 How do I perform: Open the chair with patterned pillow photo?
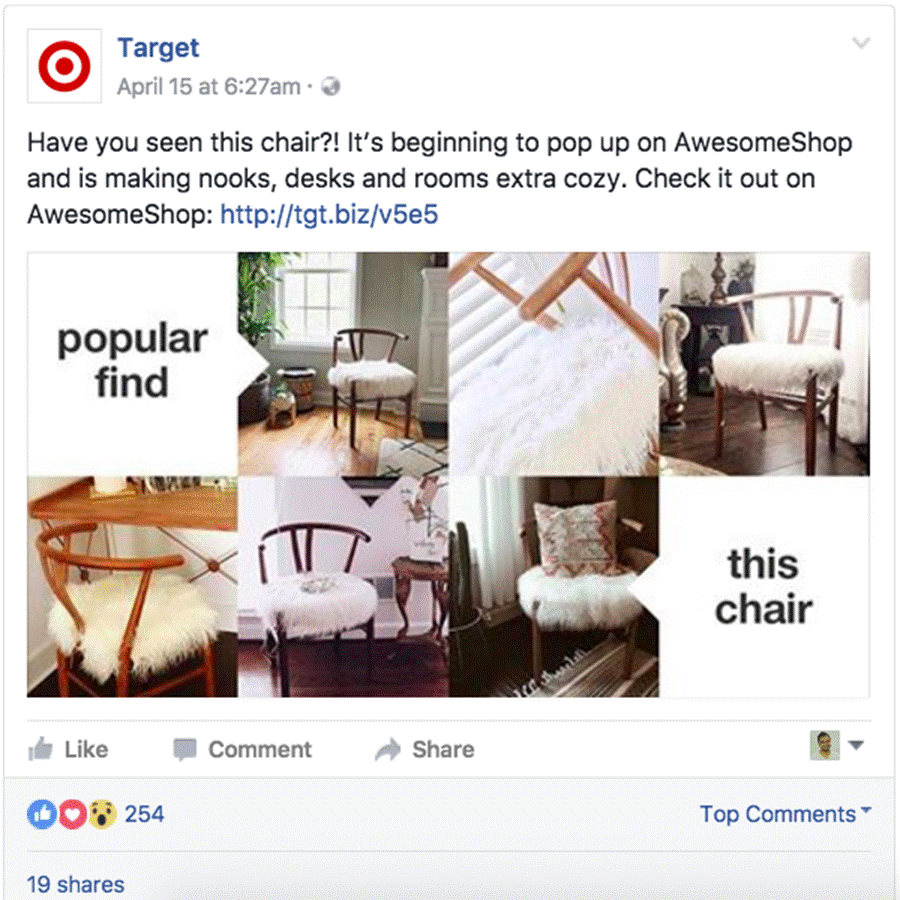pos(554,587)
